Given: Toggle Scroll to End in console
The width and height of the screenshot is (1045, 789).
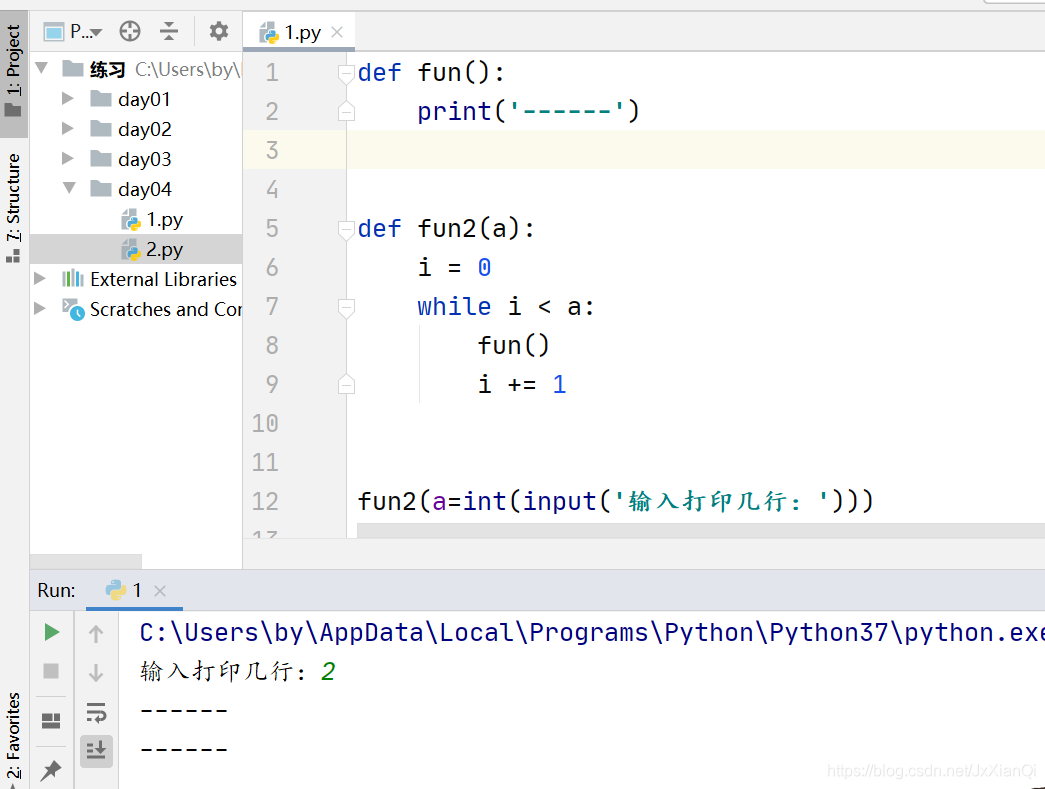Looking at the screenshot, I should point(97,751).
